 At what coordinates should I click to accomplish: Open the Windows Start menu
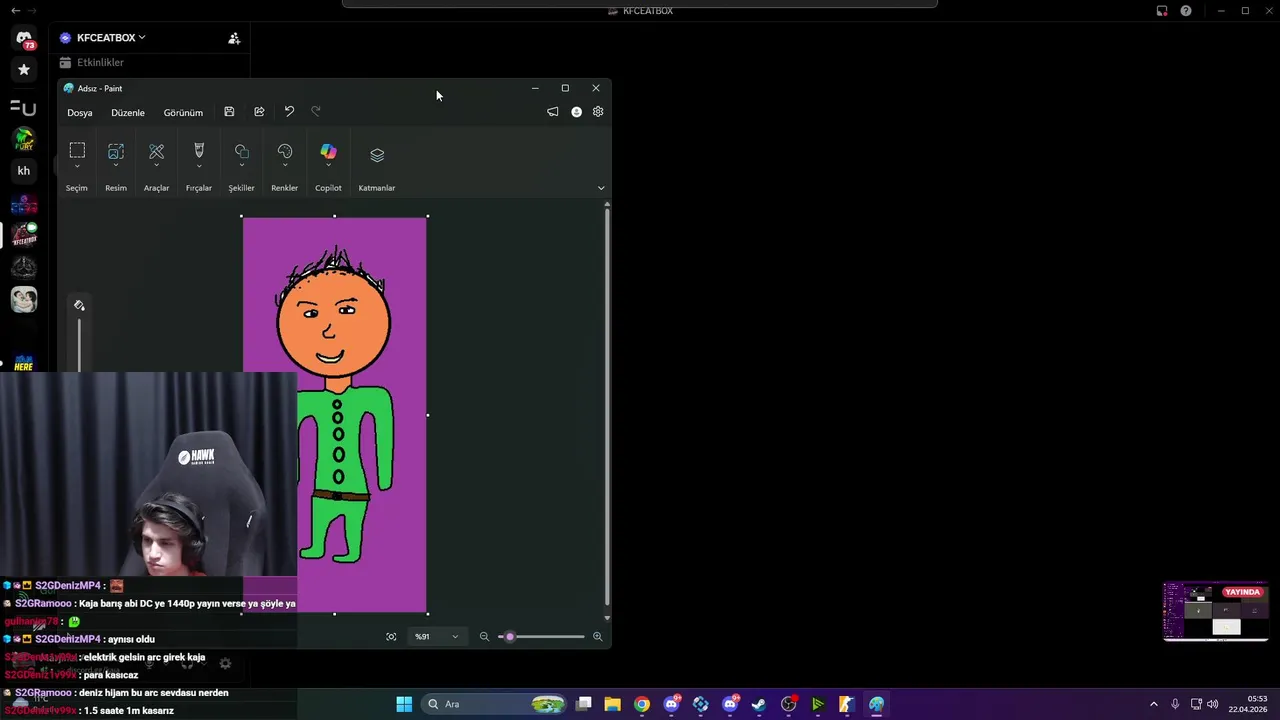pos(404,704)
